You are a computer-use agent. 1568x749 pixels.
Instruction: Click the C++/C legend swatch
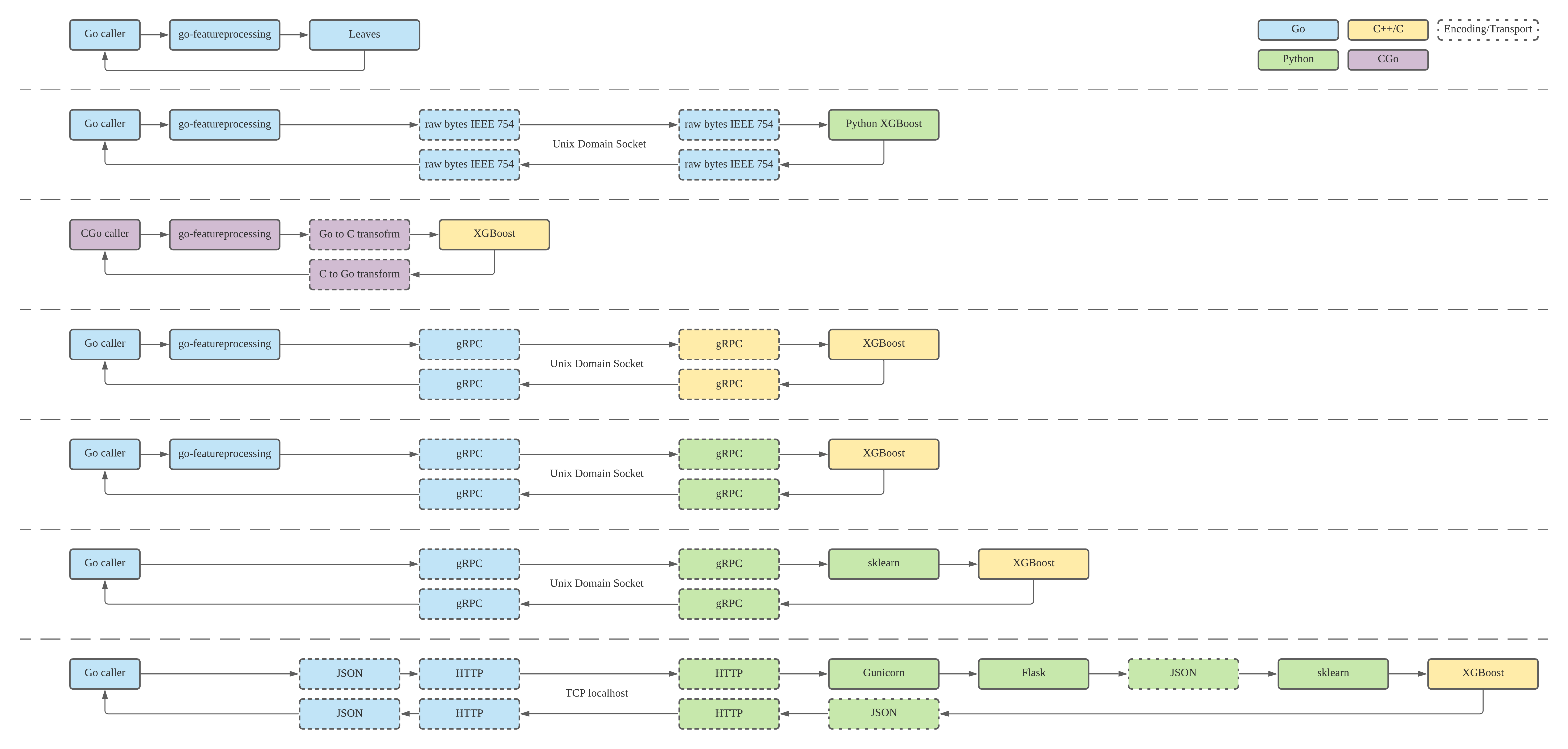1387,29
